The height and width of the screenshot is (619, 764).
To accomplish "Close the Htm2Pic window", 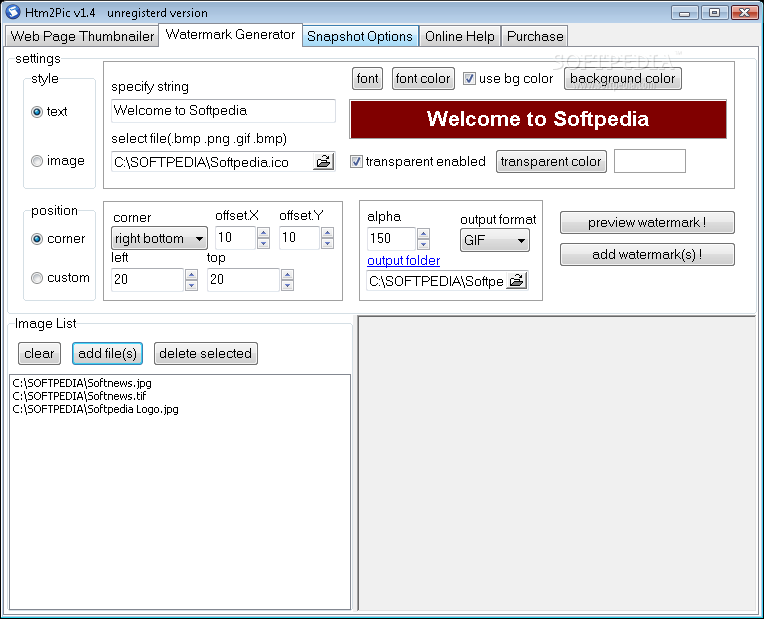I will [745, 13].
